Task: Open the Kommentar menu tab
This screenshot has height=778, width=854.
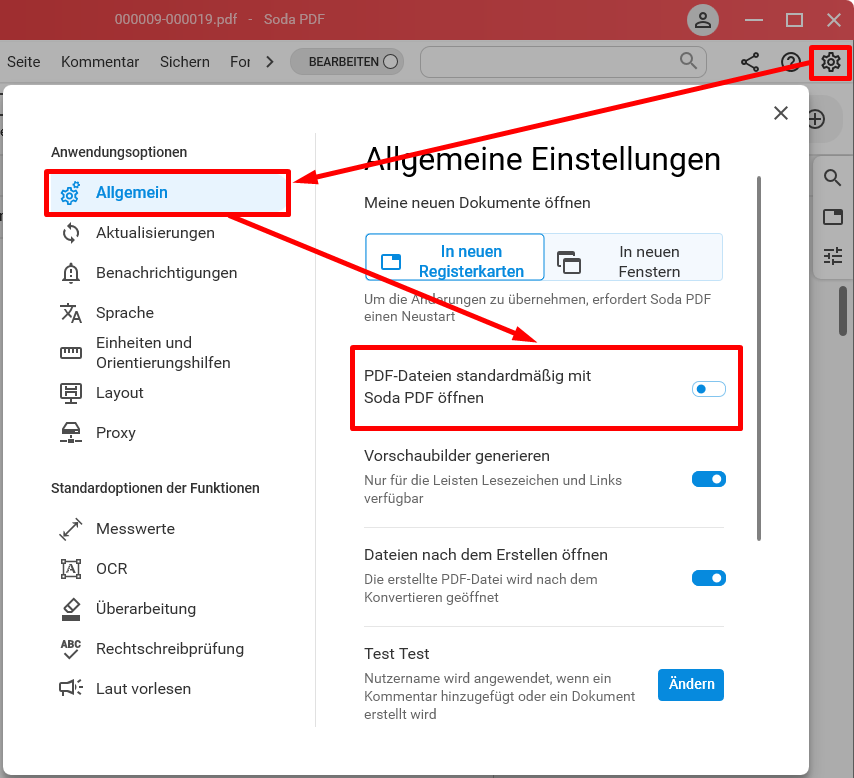Action: (x=100, y=62)
